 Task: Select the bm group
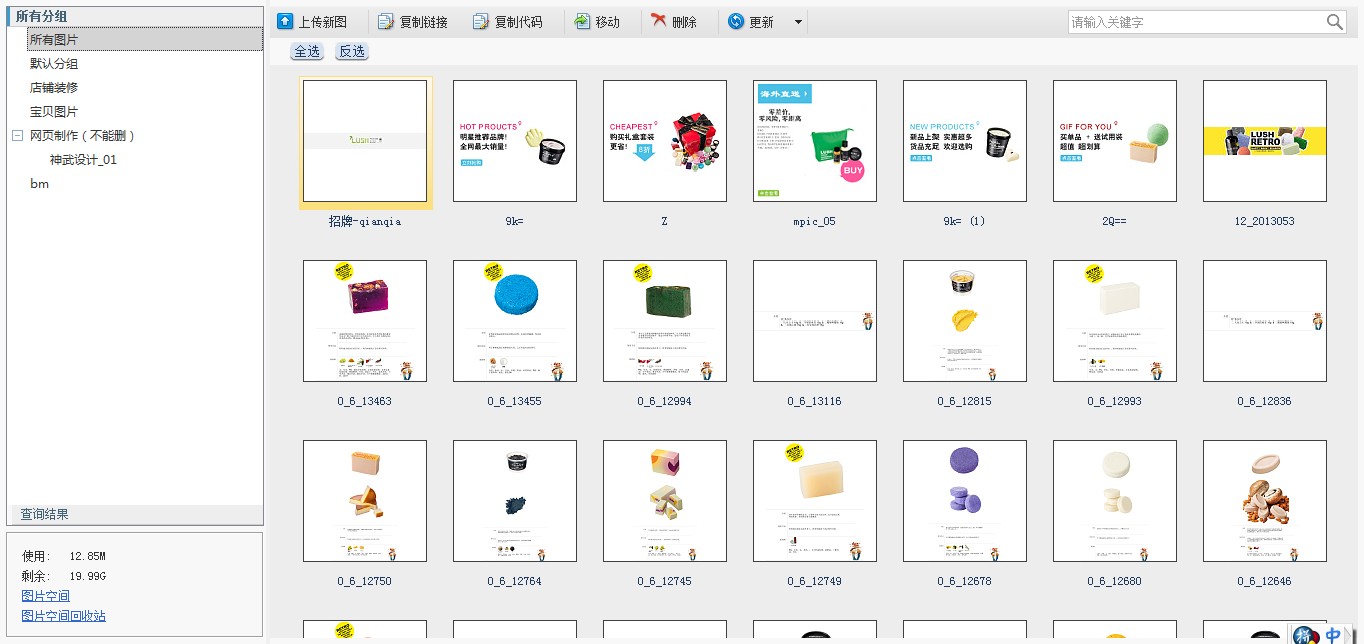tap(39, 184)
